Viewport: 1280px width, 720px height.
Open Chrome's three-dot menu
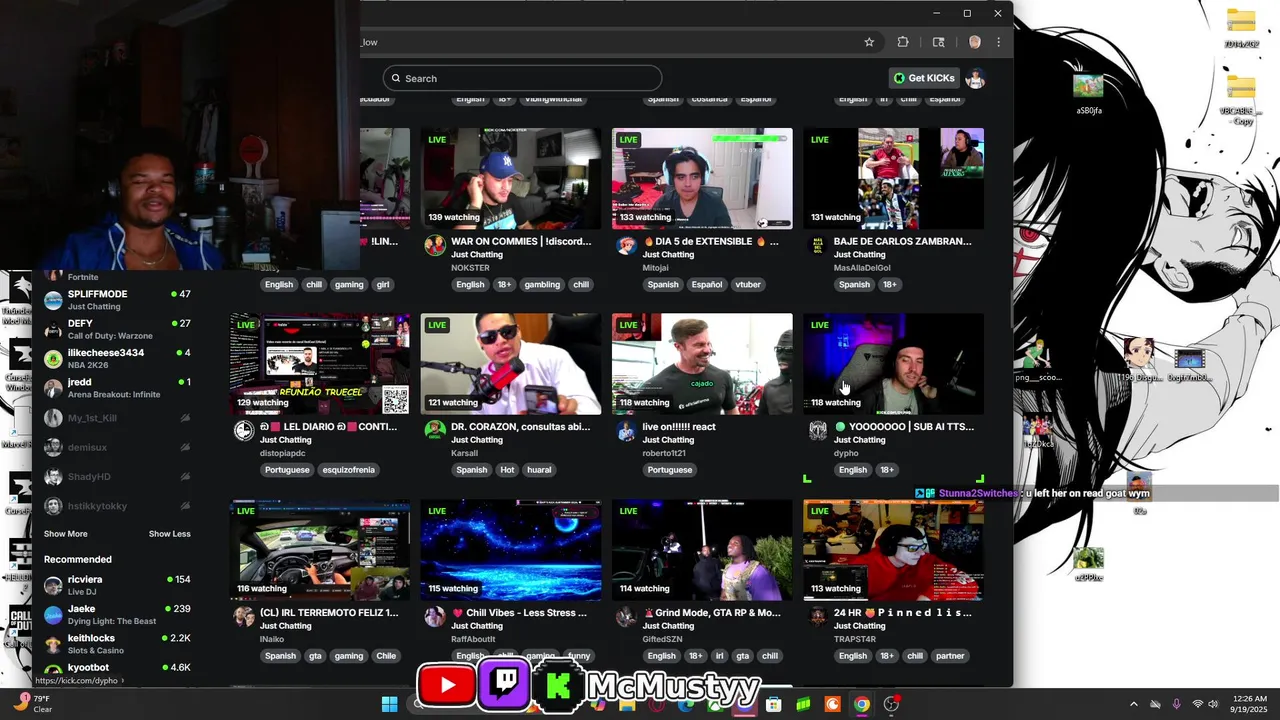[998, 42]
